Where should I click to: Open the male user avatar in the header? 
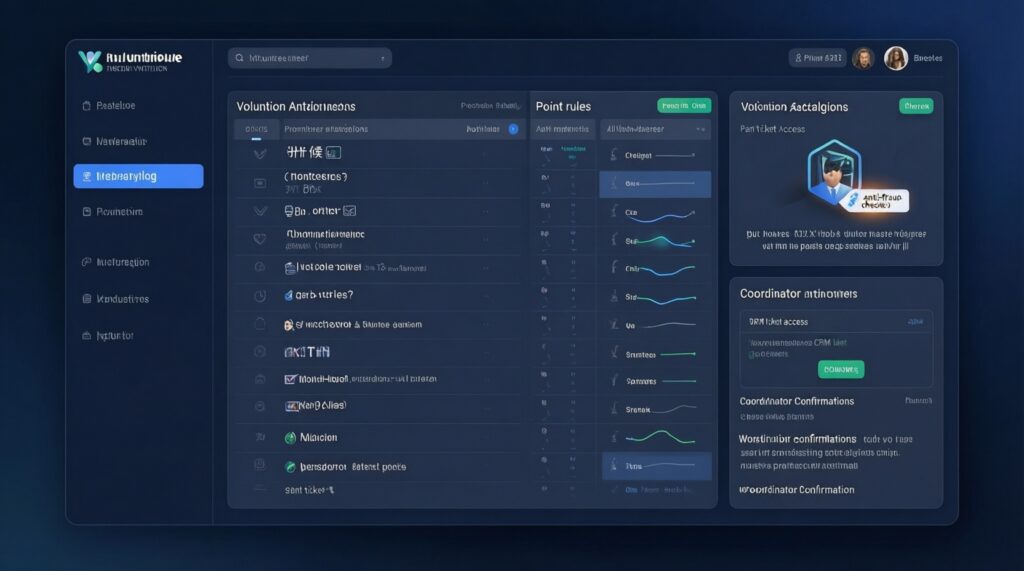click(x=863, y=58)
